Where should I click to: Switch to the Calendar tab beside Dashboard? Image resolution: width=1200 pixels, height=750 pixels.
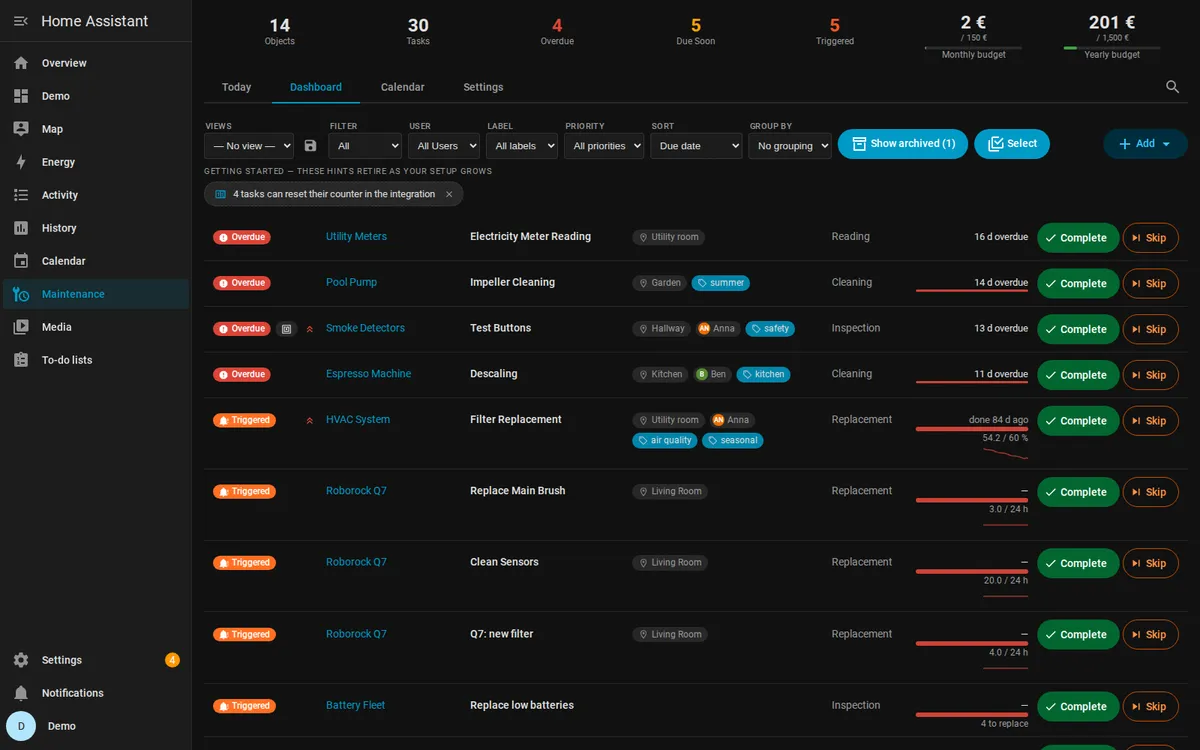pyautogui.click(x=403, y=87)
